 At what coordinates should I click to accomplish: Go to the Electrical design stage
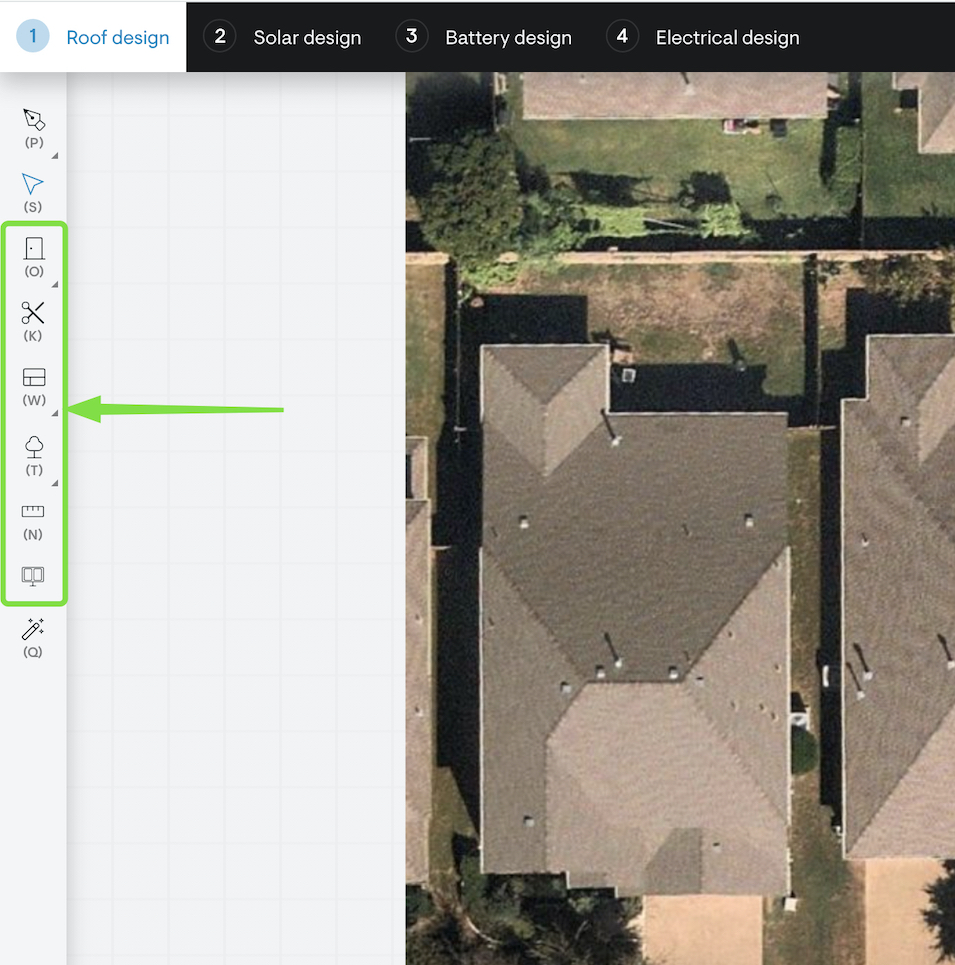(727, 37)
